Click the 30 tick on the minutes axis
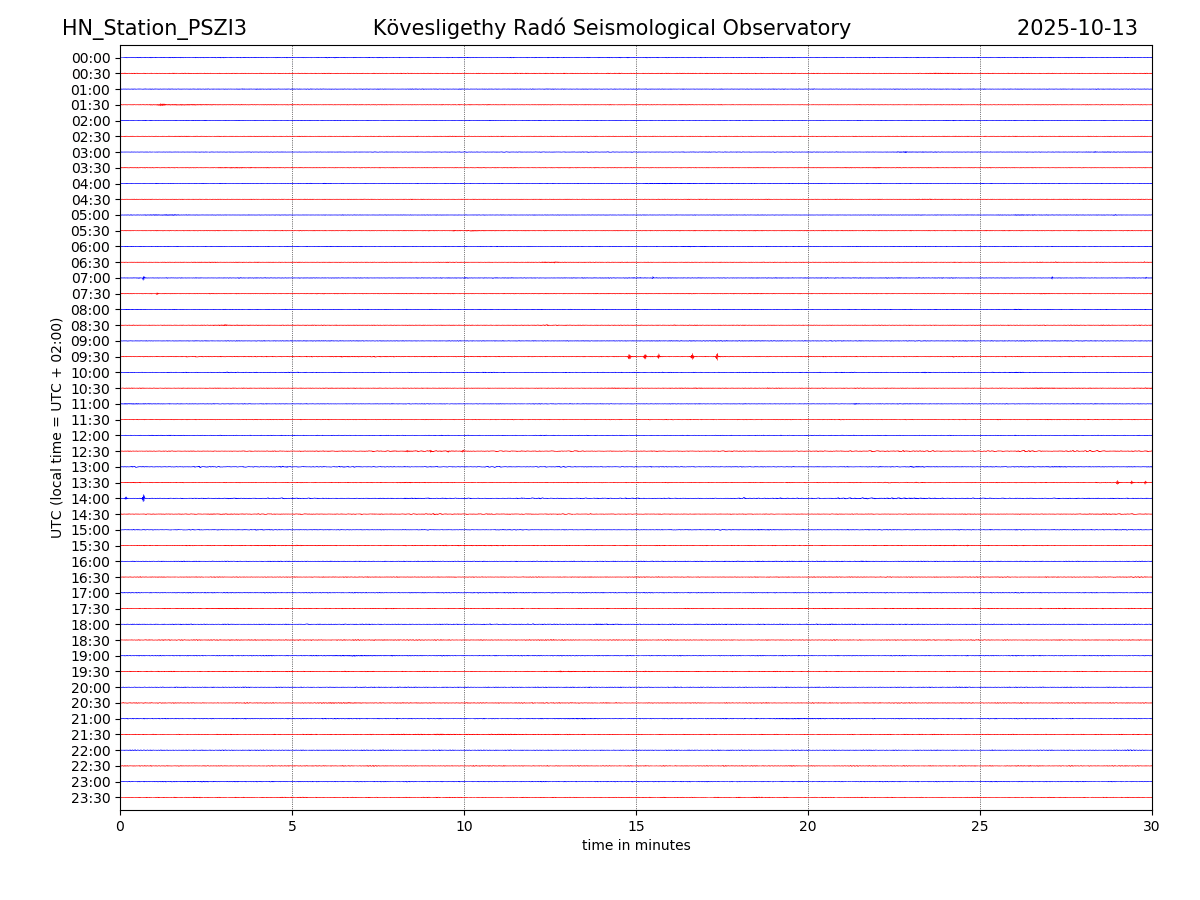The image size is (1200, 900). (1152, 826)
